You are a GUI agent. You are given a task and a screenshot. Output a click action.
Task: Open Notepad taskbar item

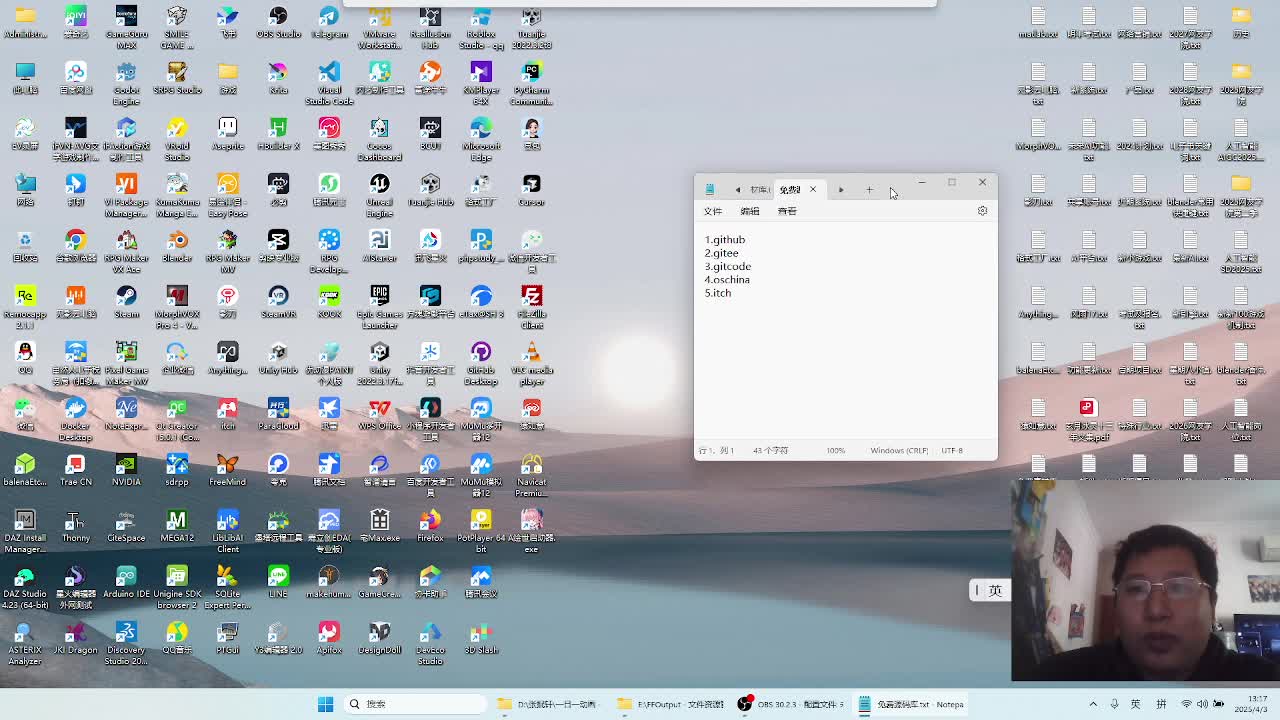click(912, 704)
